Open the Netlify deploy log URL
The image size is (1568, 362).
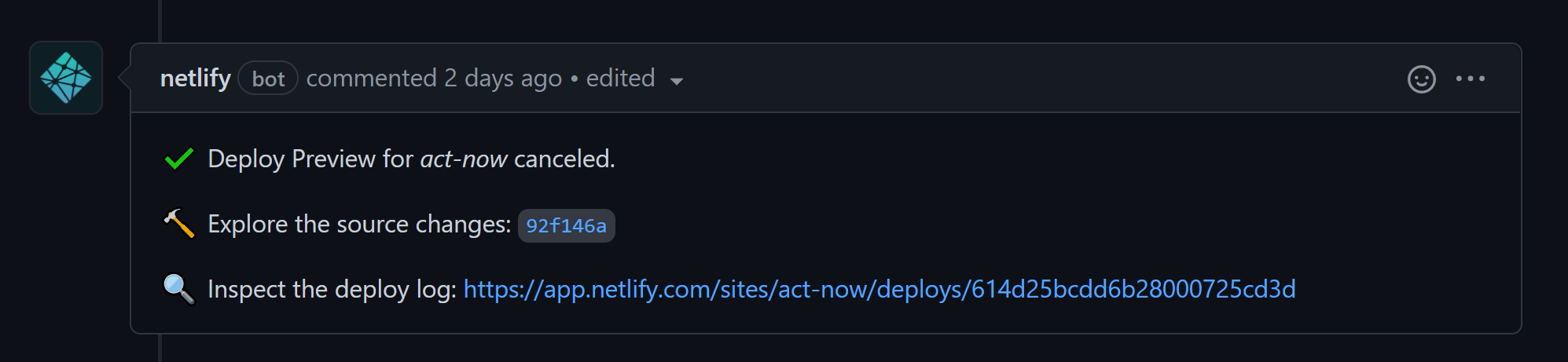click(879, 290)
